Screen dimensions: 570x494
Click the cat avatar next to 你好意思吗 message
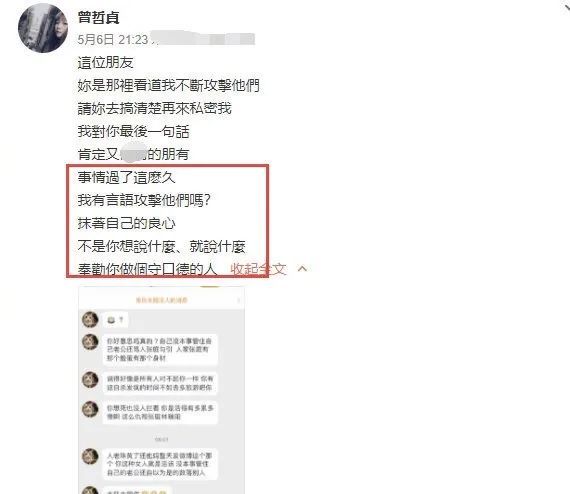pos(90,342)
